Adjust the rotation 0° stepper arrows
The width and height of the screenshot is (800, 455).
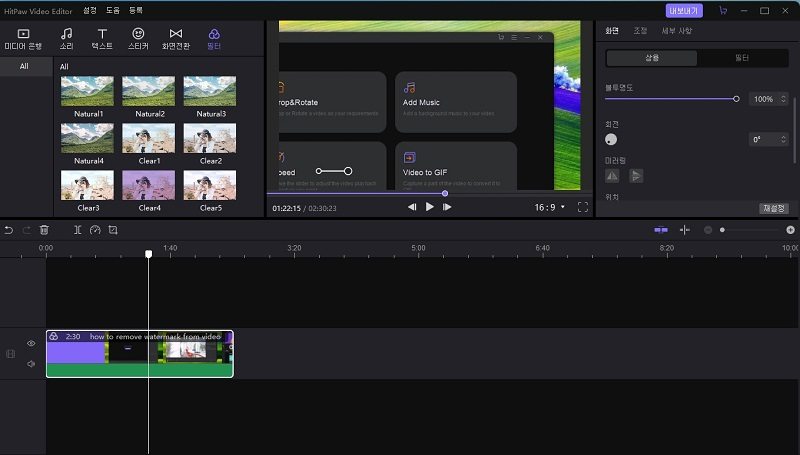[x=782, y=139]
